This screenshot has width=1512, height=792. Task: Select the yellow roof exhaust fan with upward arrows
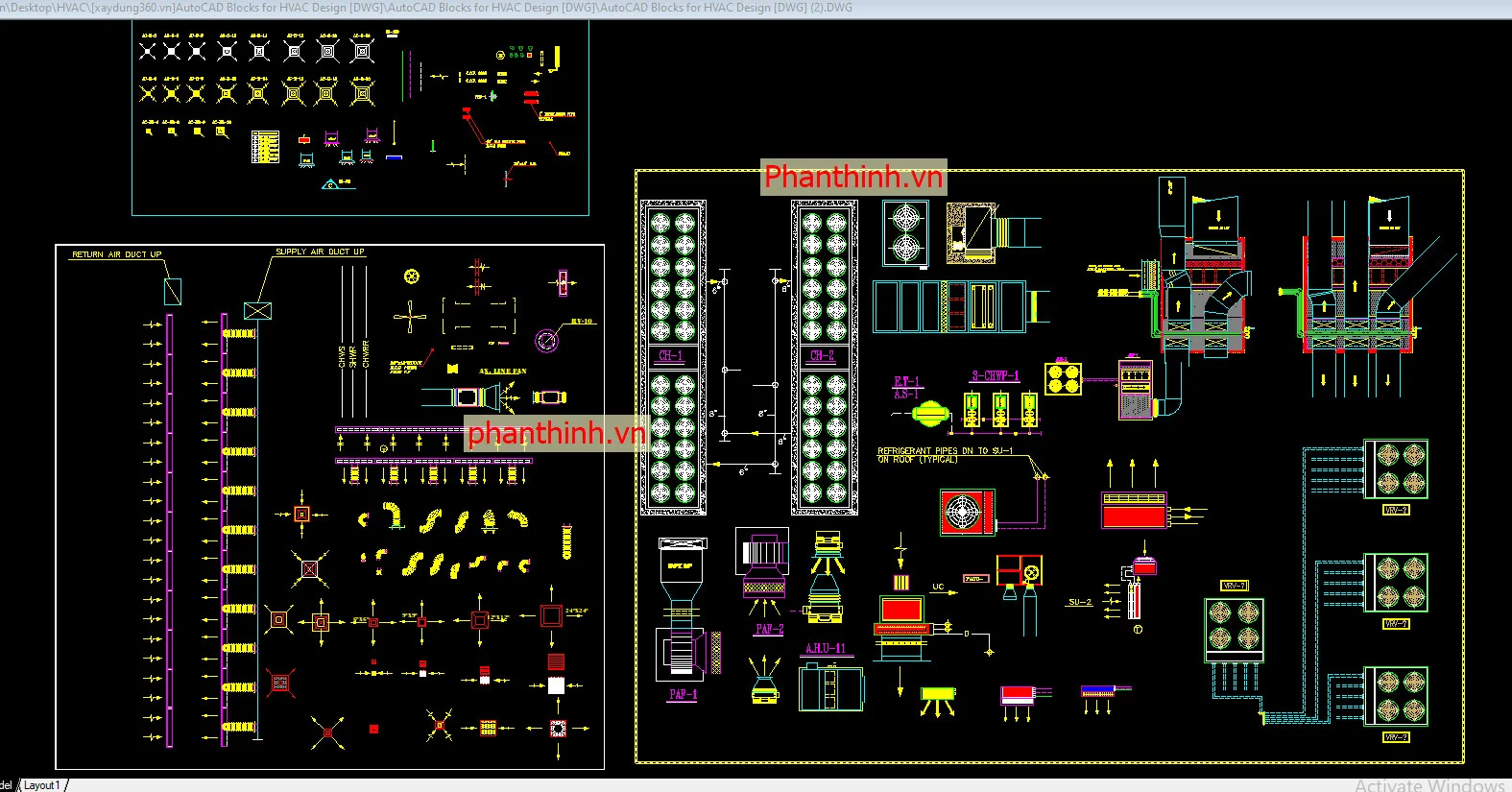[x=764, y=682]
